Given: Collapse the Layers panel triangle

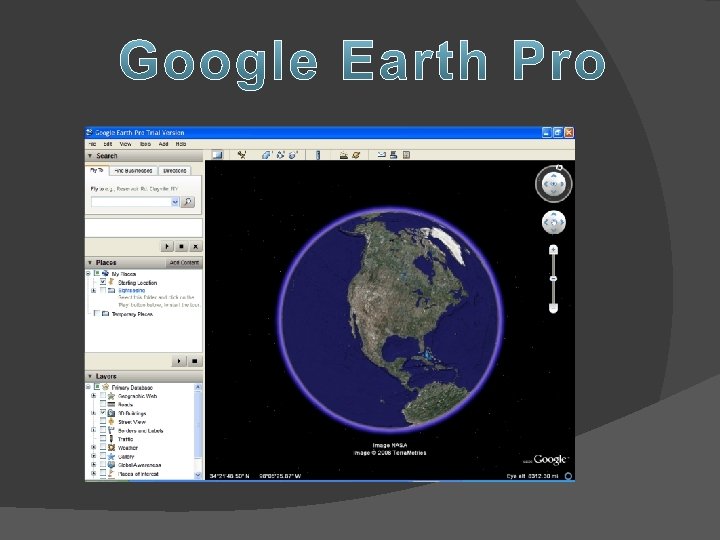Looking at the screenshot, I should [90, 377].
